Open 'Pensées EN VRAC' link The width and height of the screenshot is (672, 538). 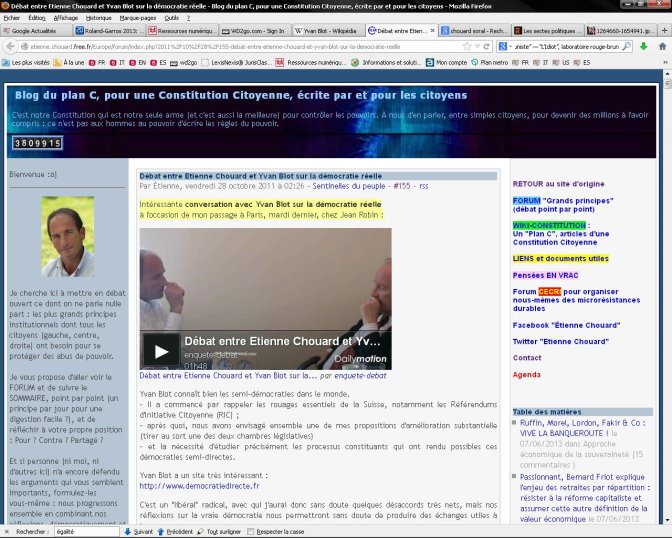[545, 275]
